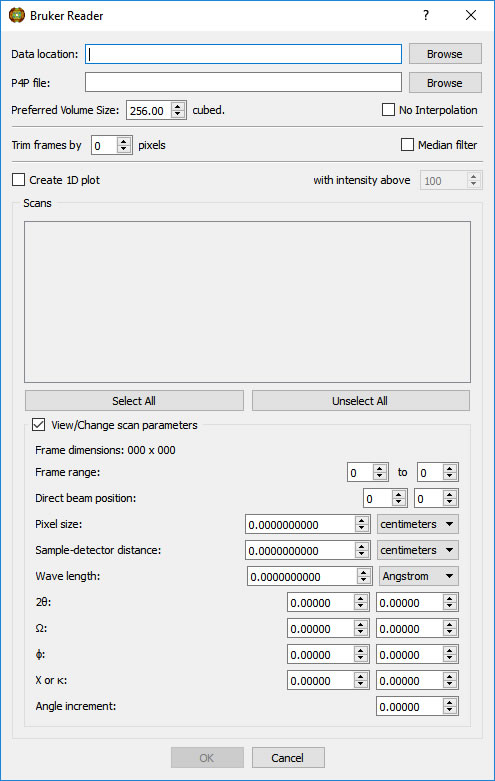This screenshot has width=495, height=781.
Task: Click Select All scans button
Action: click(x=134, y=401)
